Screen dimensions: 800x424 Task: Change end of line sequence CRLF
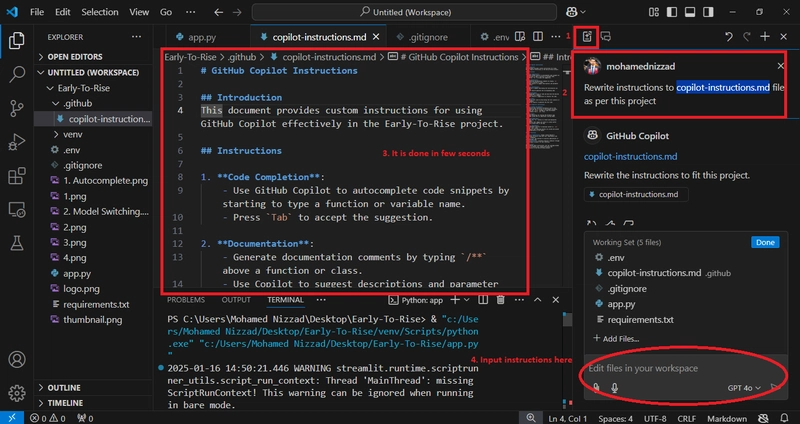(687, 418)
